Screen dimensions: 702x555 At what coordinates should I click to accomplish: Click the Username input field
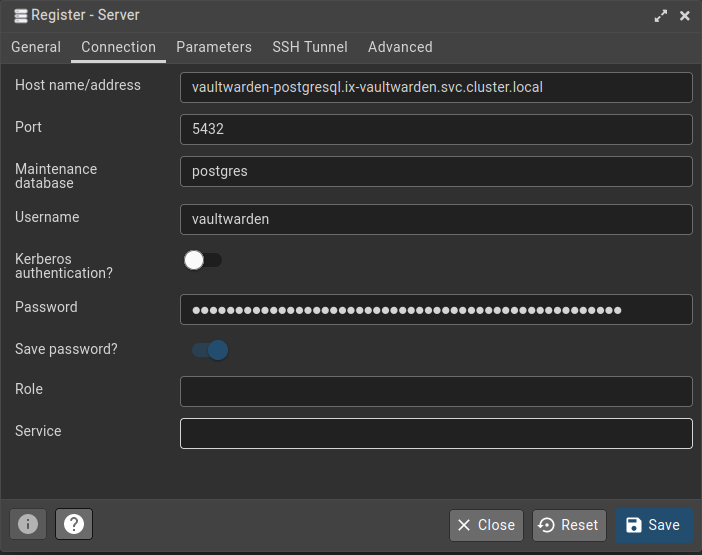(x=436, y=219)
